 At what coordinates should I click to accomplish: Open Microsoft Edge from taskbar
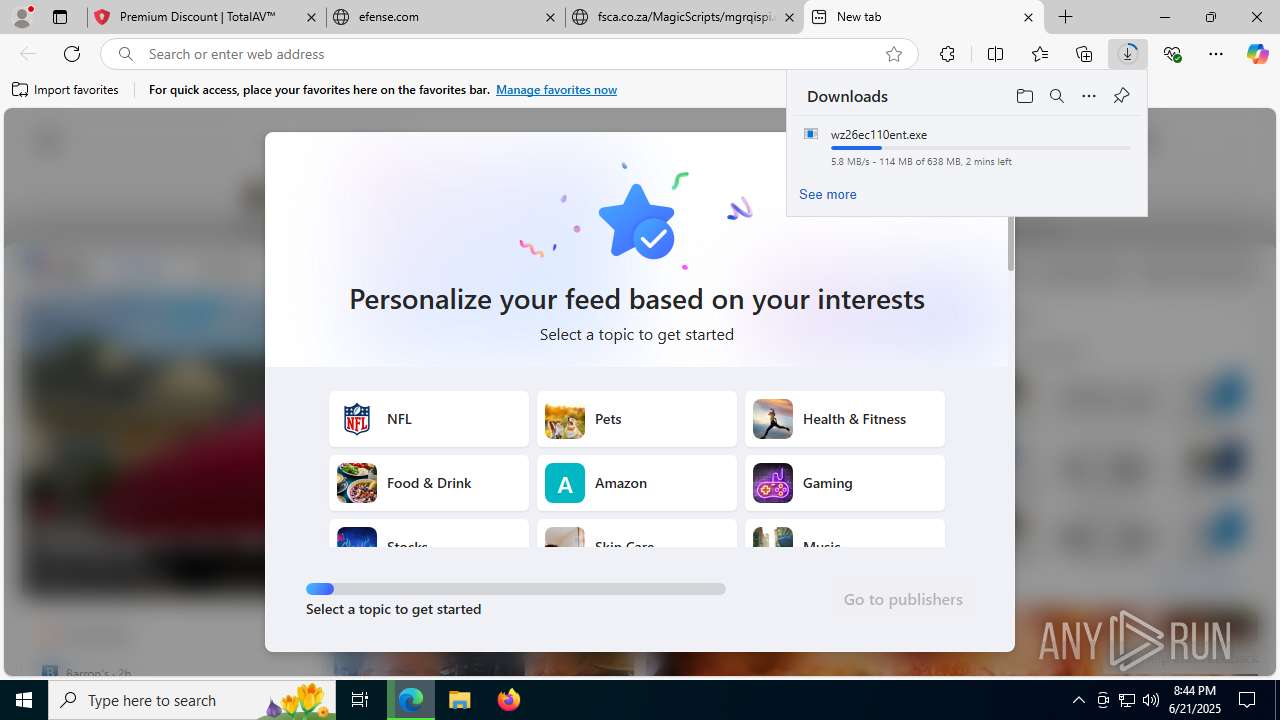tap(411, 700)
